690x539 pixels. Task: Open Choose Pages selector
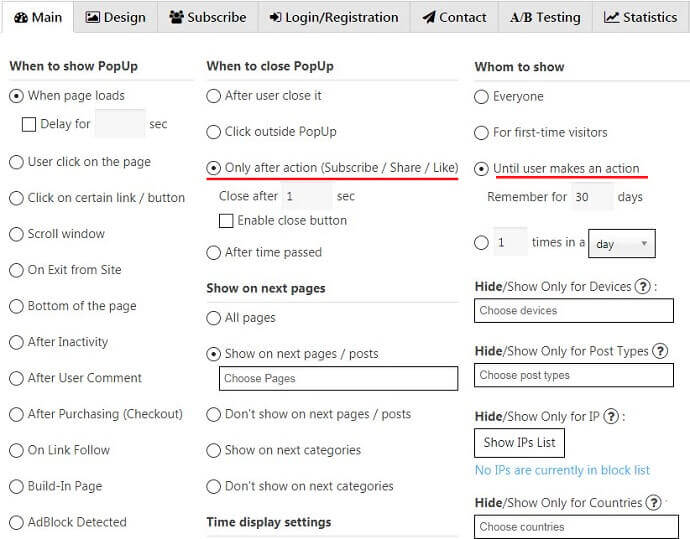coord(338,378)
